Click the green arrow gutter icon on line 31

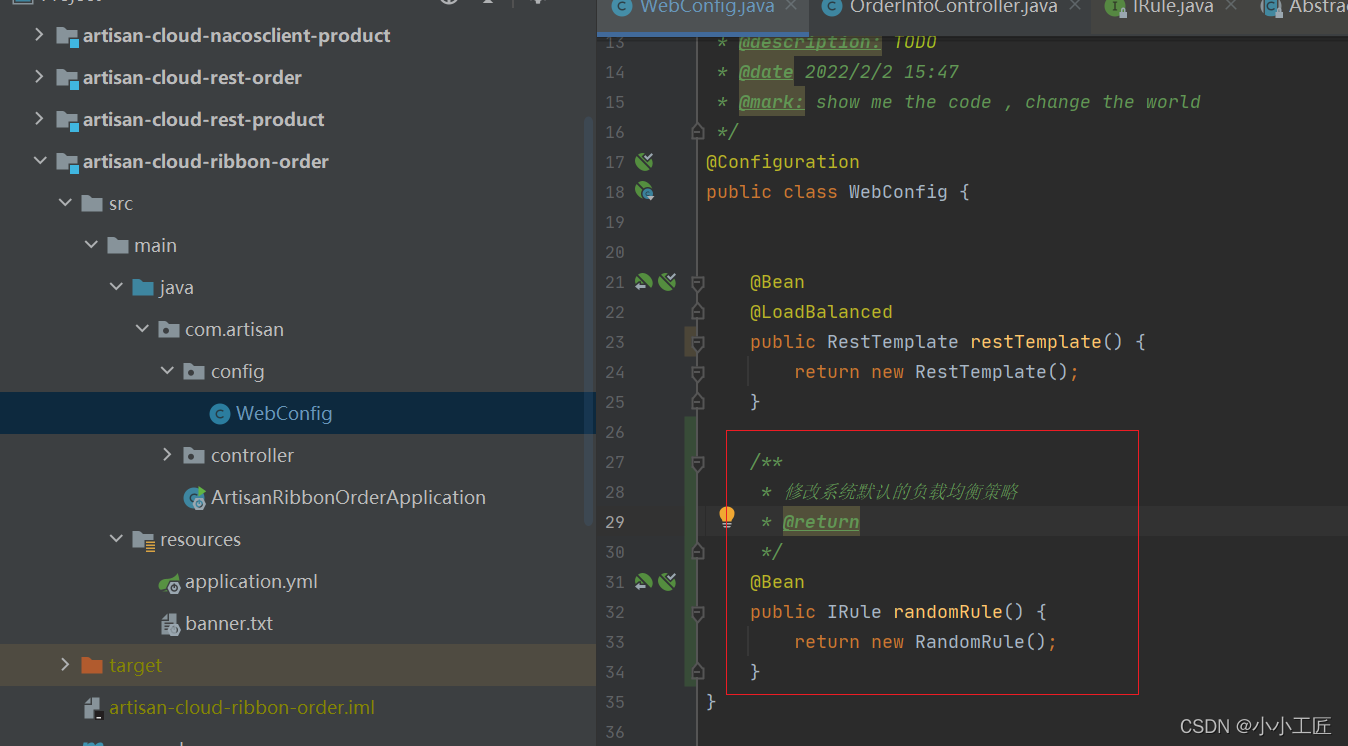[x=643, y=582]
